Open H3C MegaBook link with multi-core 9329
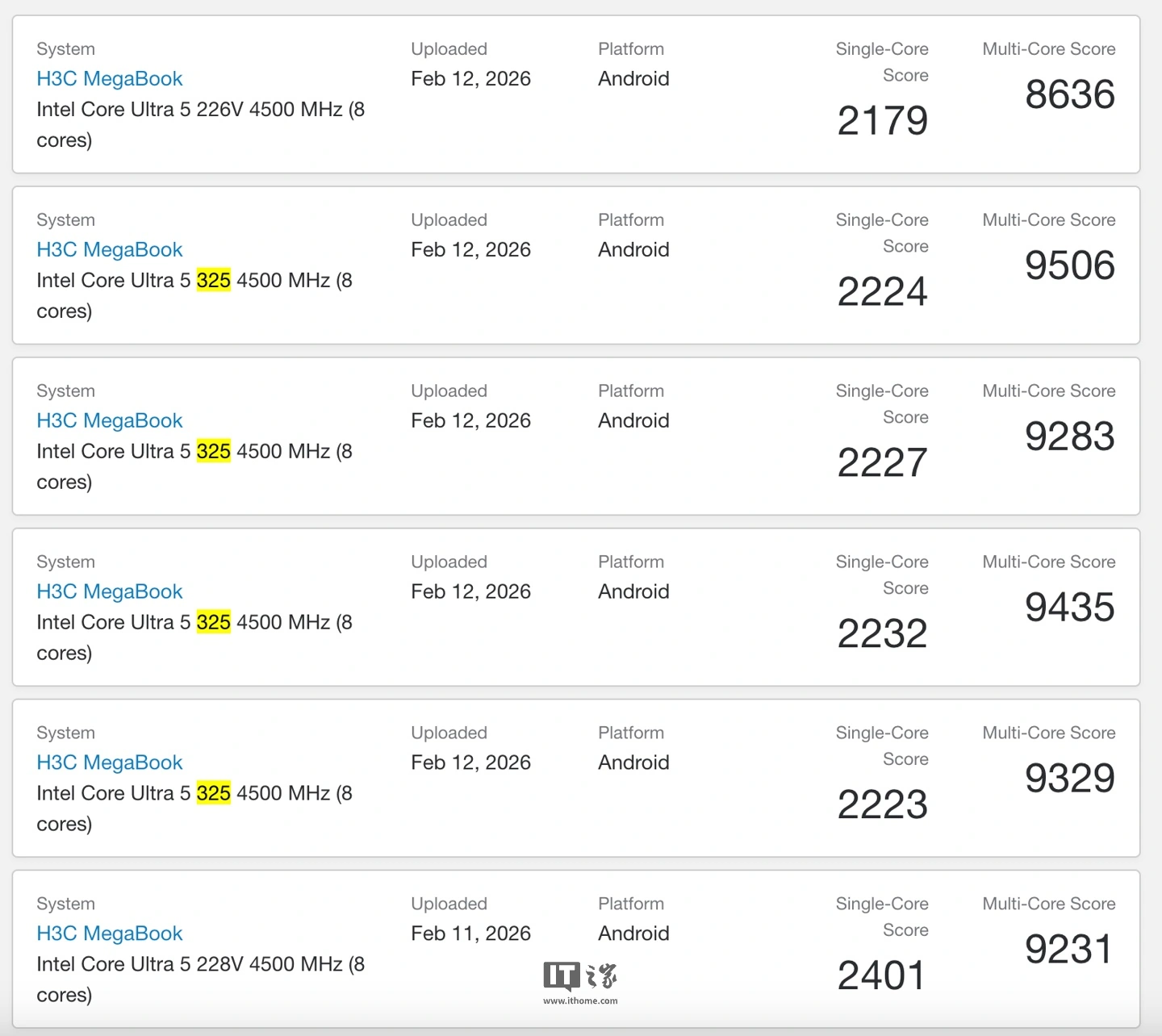 110,763
